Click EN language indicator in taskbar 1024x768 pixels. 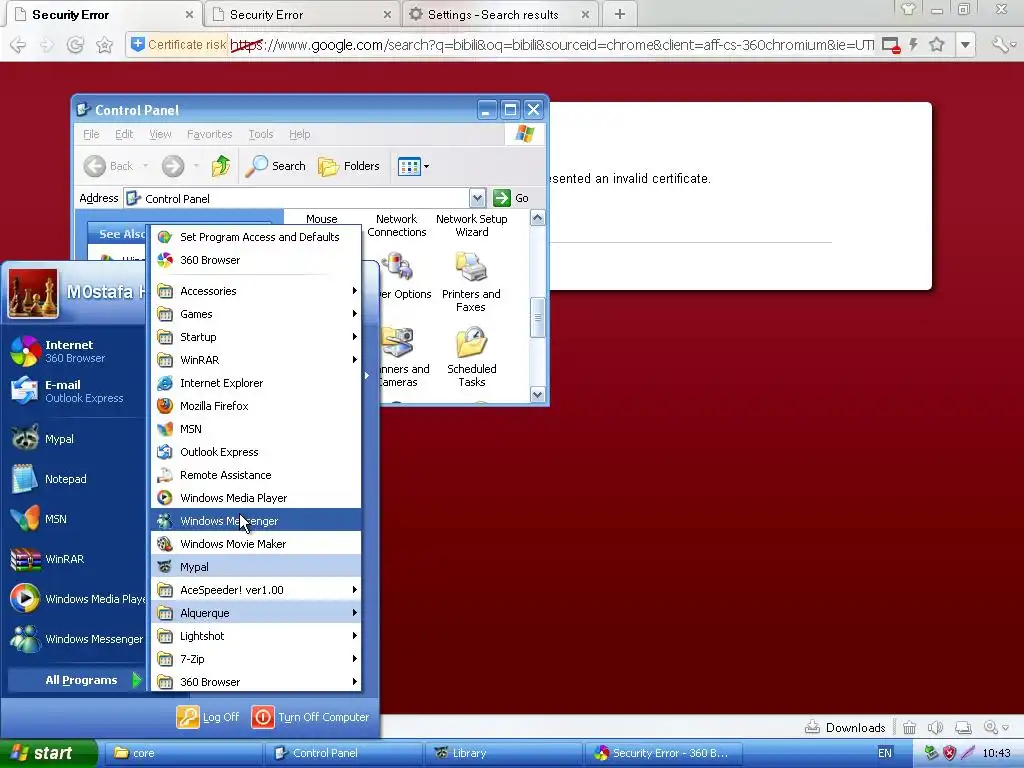pos(884,753)
